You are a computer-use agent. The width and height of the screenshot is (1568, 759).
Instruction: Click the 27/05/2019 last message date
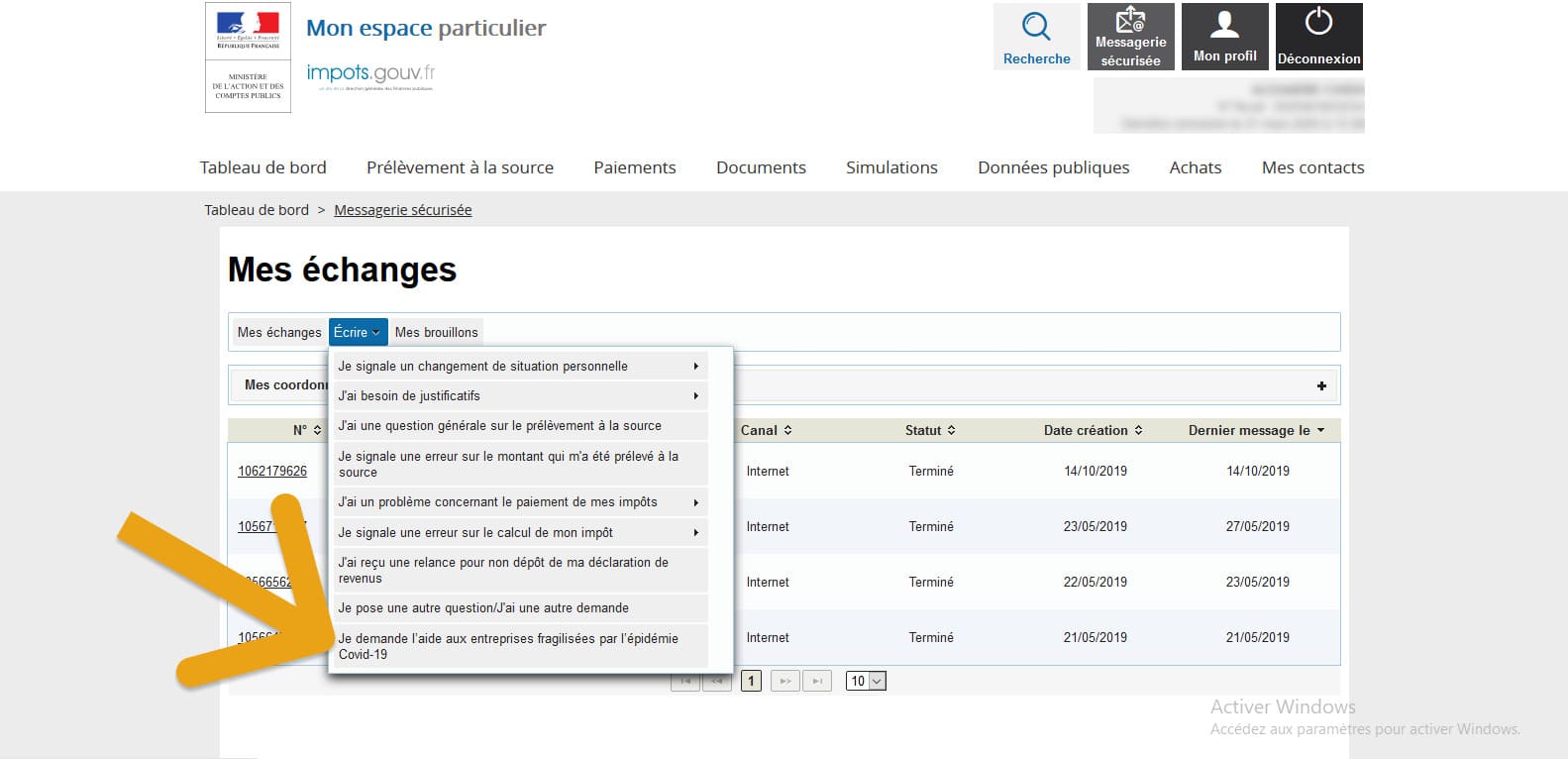1258,526
